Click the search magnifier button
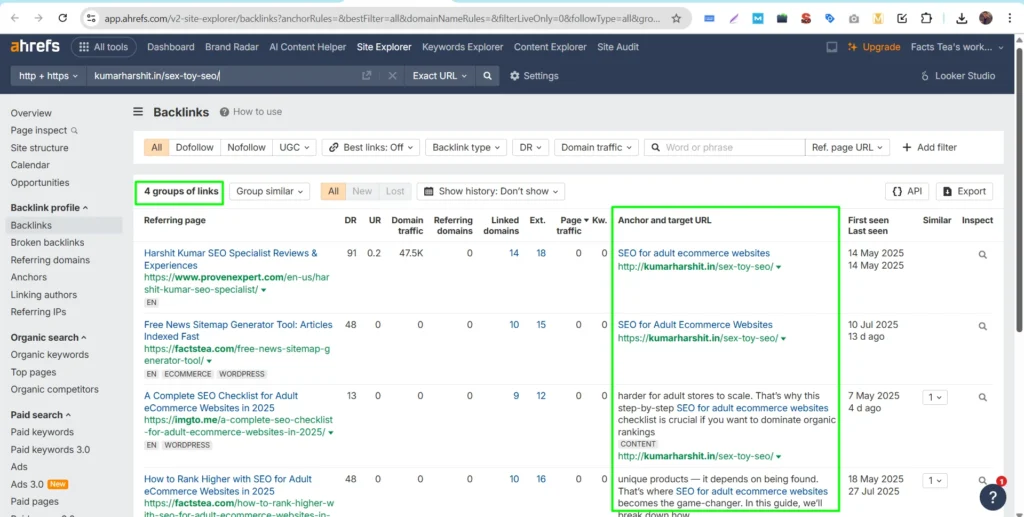This screenshot has height=517, width=1024. 487,76
